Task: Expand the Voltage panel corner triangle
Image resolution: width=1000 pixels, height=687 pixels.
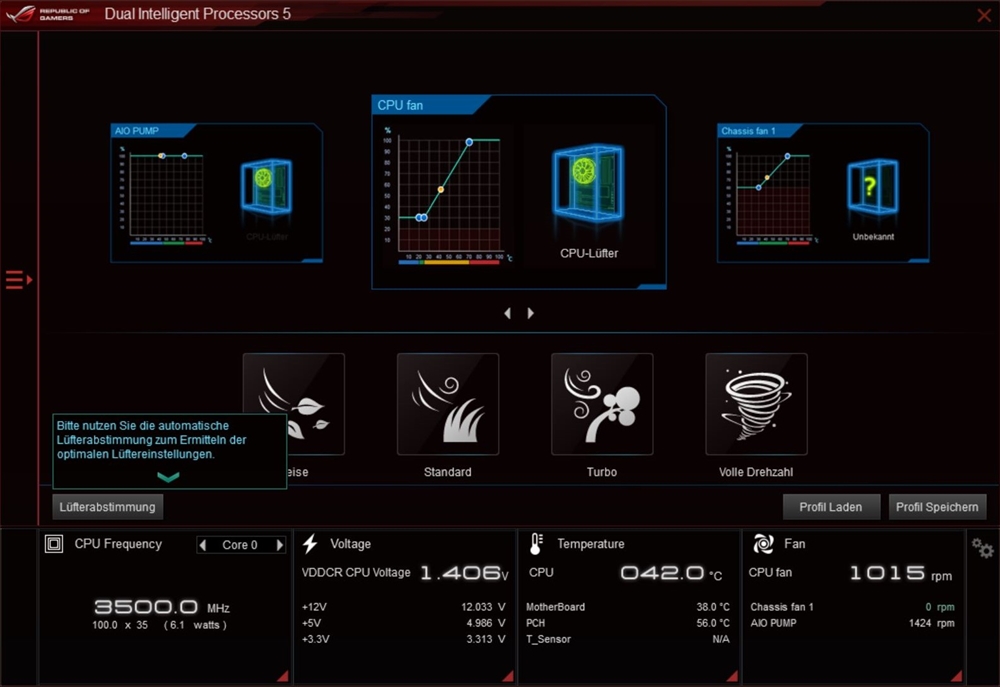Action: 509,675
